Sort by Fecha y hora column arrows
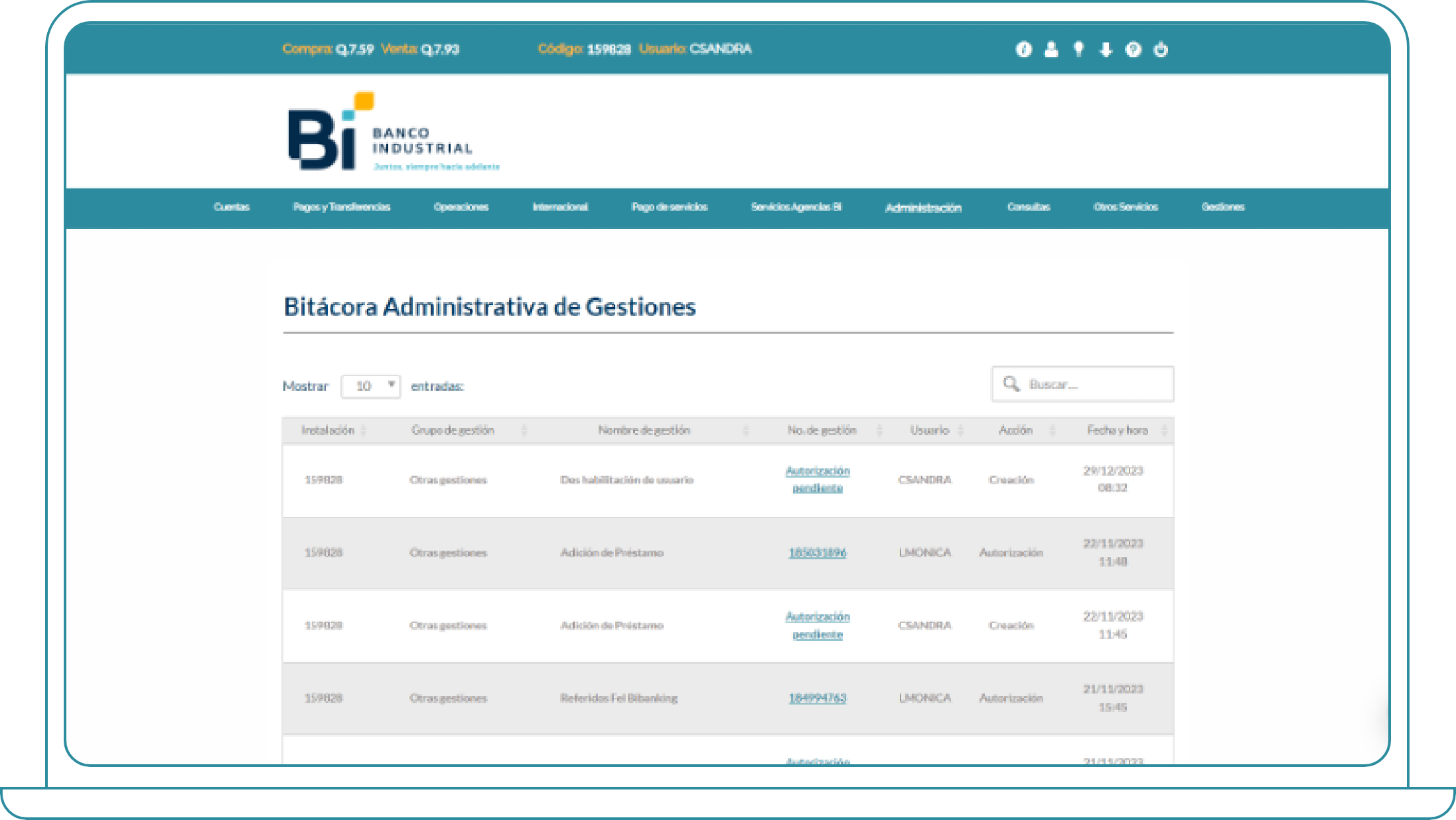1456x820 pixels. (1165, 431)
